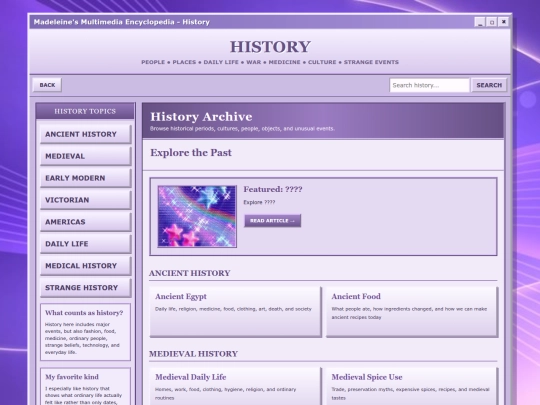The height and width of the screenshot is (405, 540).
Task: Select the Daily Life sidebar topic
Action: [86, 244]
